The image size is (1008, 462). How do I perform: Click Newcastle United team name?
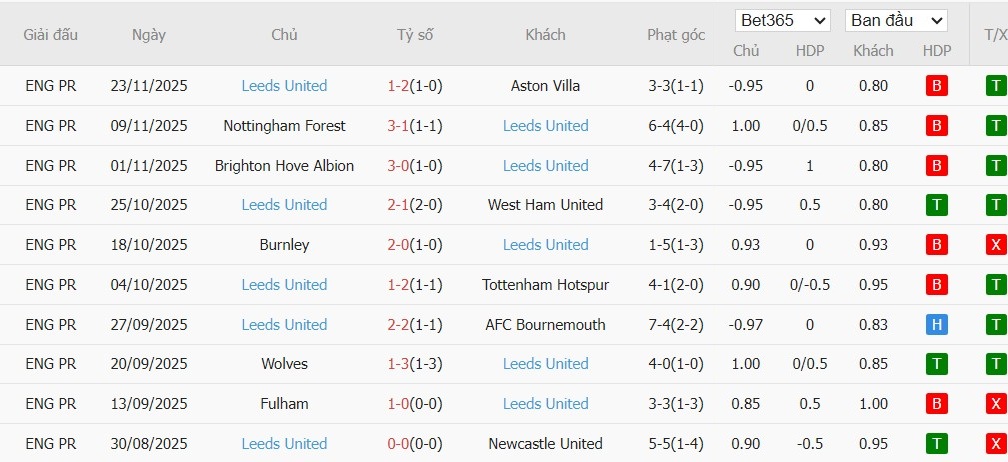click(x=545, y=443)
